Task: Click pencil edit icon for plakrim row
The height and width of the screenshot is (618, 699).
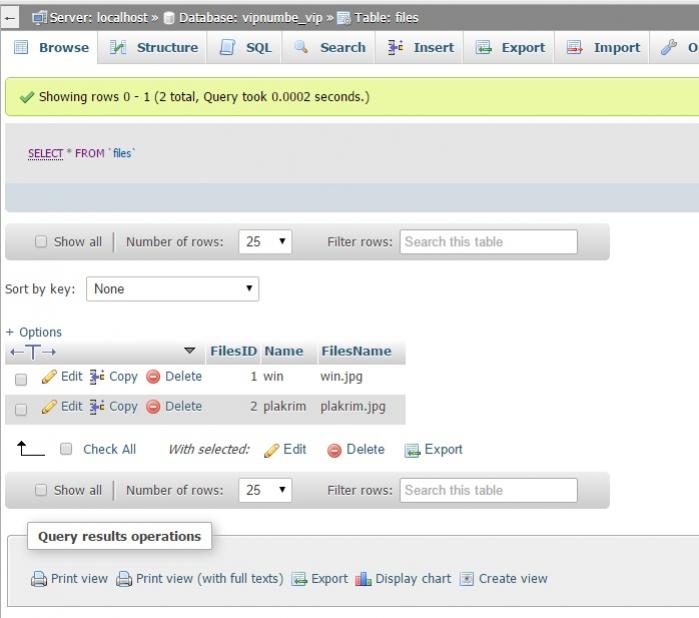Action: tap(49, 407)
